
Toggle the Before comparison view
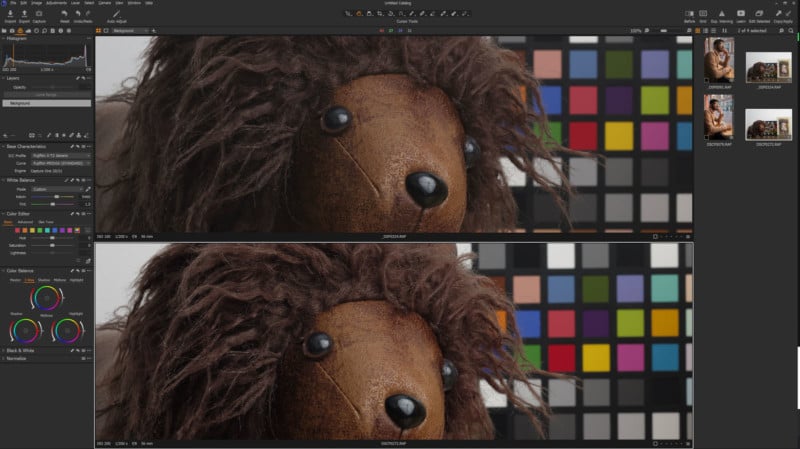(x=689, y=14)
